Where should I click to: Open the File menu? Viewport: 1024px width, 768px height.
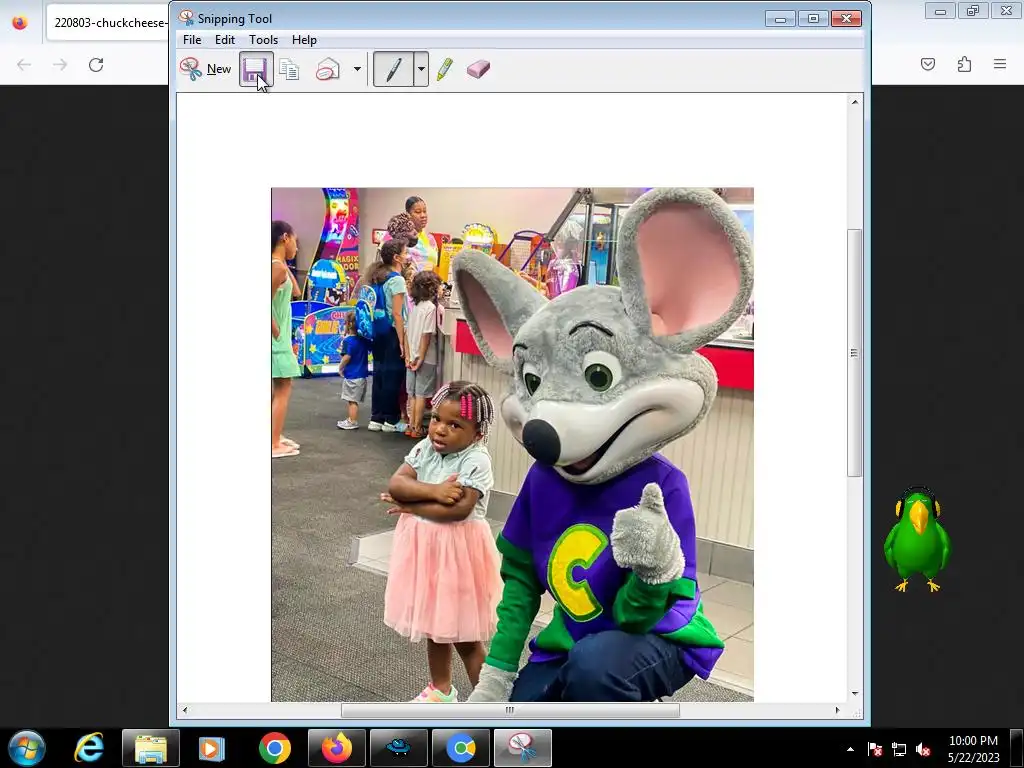(192, 40)
